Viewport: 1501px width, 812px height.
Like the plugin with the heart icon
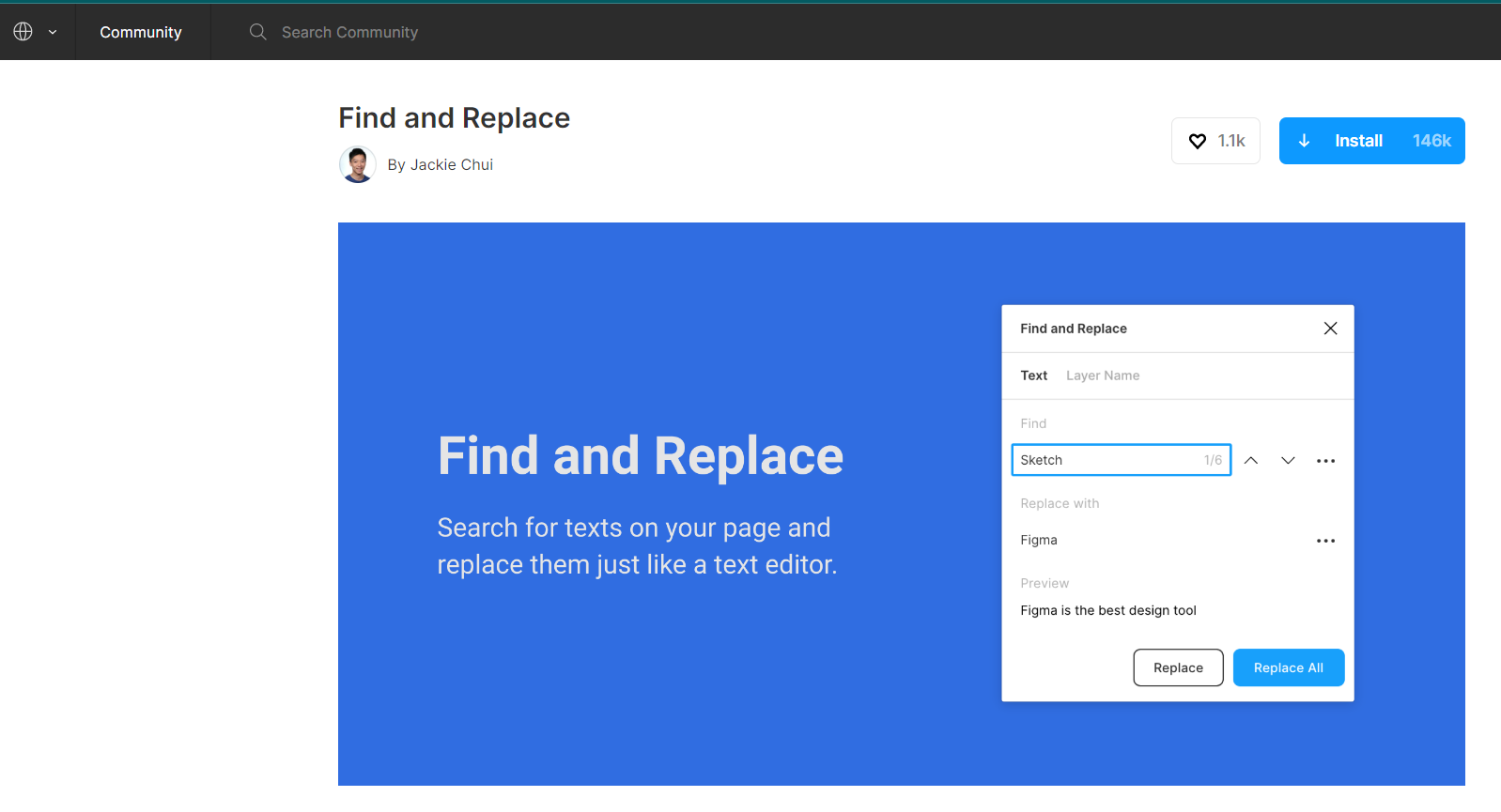[1198, 141]
